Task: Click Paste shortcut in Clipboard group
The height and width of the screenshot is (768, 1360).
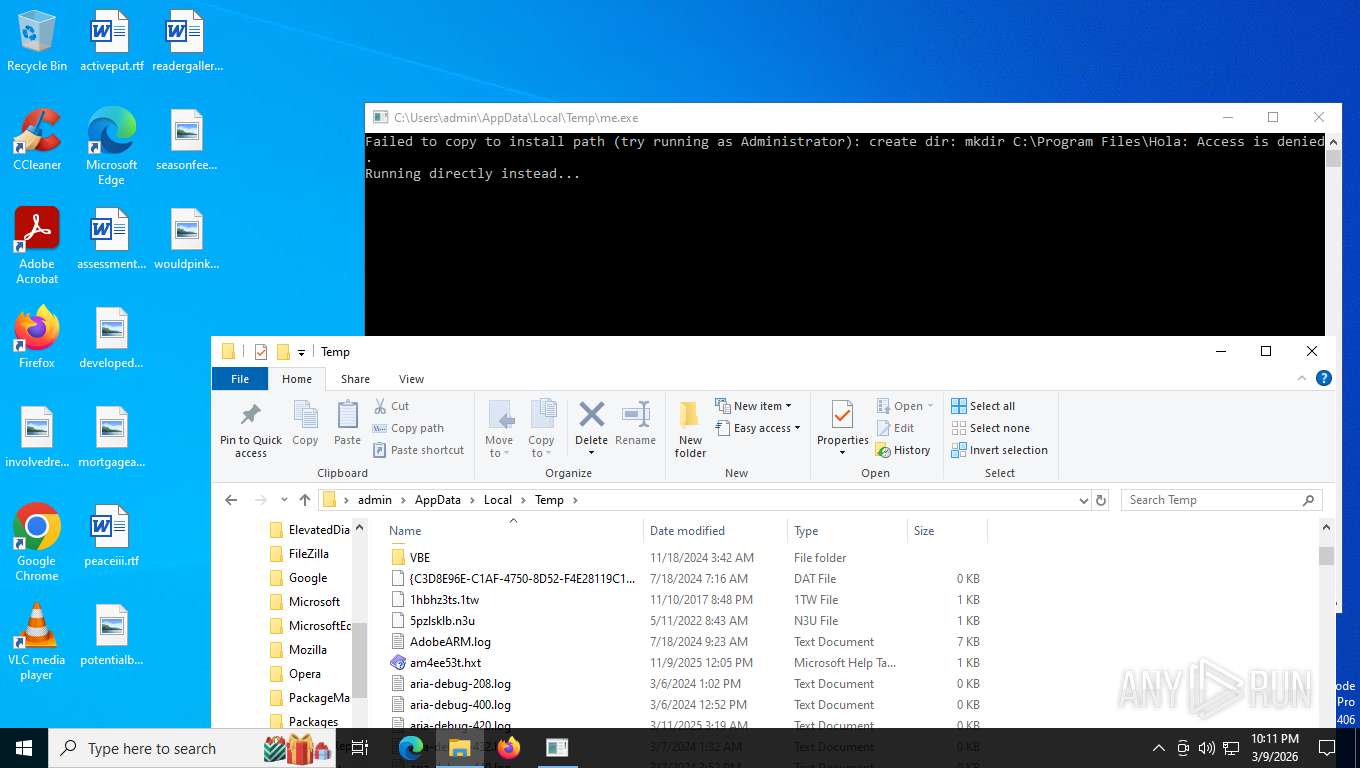Action: pyautogui.click(x=418, y=450)
